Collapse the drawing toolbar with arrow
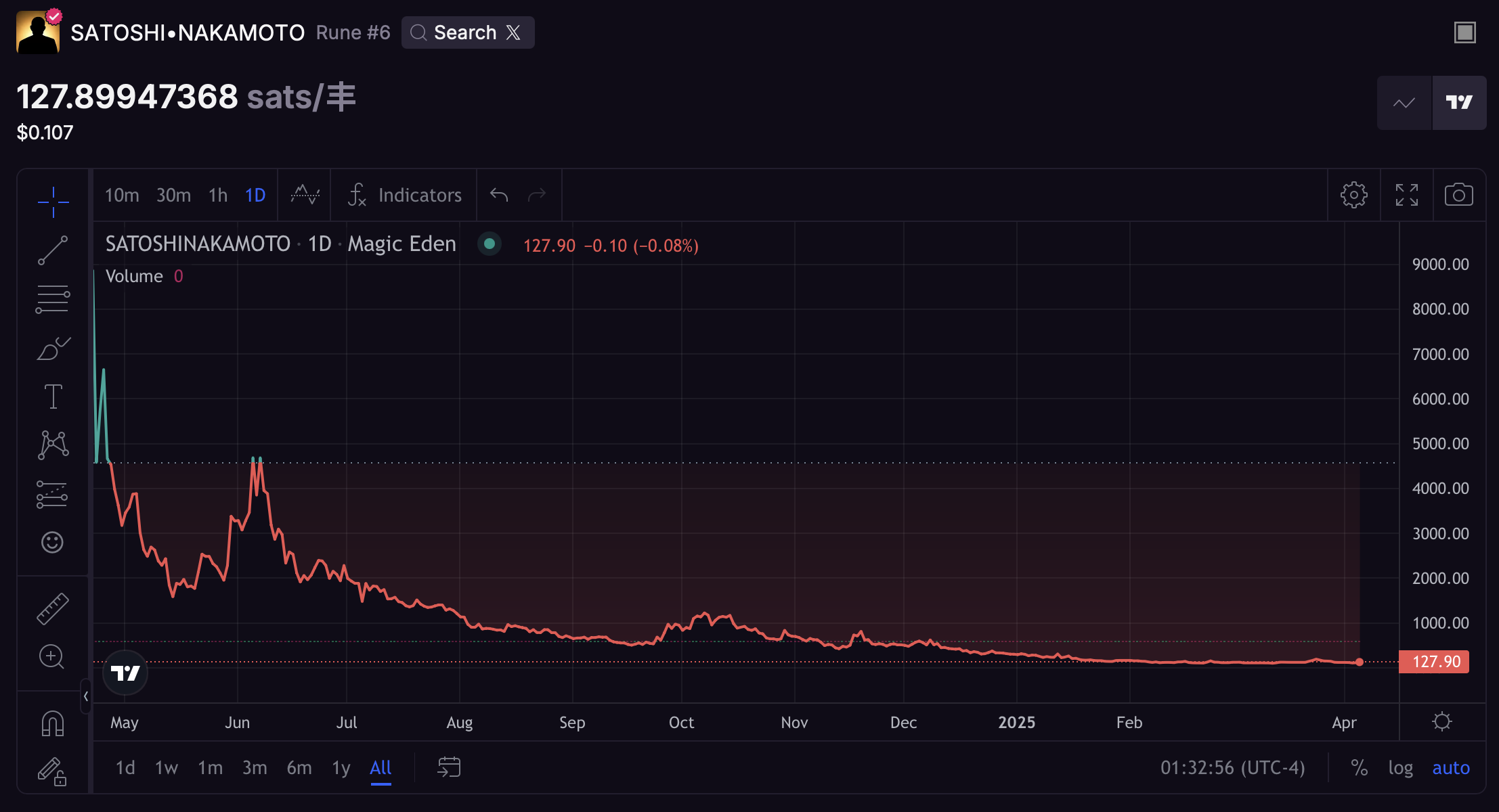1499x812 pixels. tap(86, 696)
